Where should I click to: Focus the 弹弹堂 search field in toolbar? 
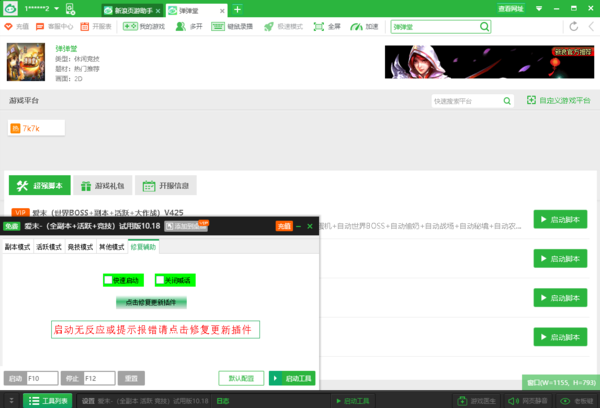pyautogui.click(x=435, y=27)
